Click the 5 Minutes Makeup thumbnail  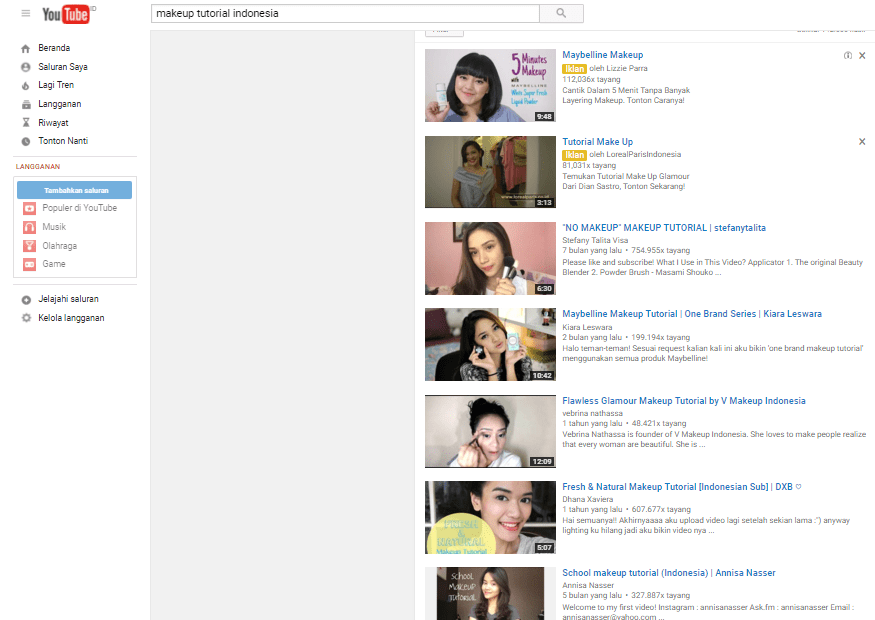[490, 85]
